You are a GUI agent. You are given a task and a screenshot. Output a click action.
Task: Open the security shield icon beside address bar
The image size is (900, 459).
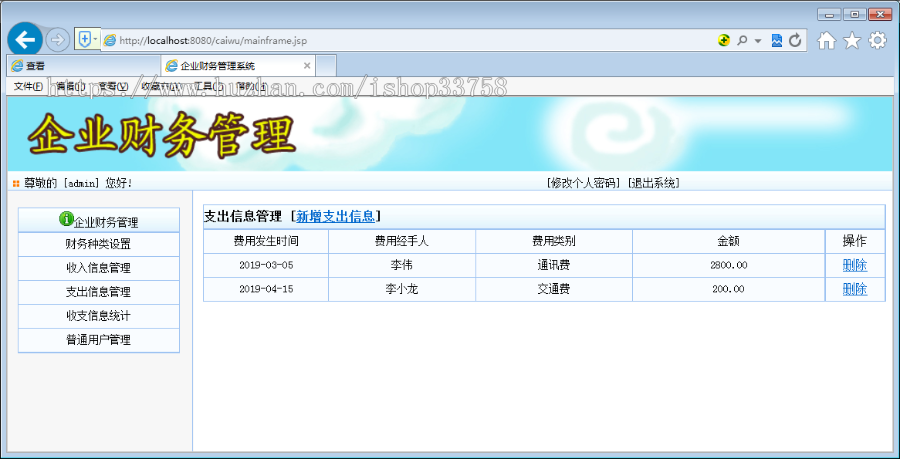tap(84, 40)
